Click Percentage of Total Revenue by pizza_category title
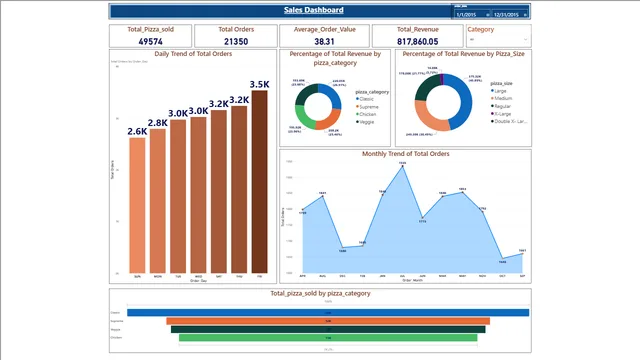The width and height of the screenshot is (640, 360). [x=335, y=58]
